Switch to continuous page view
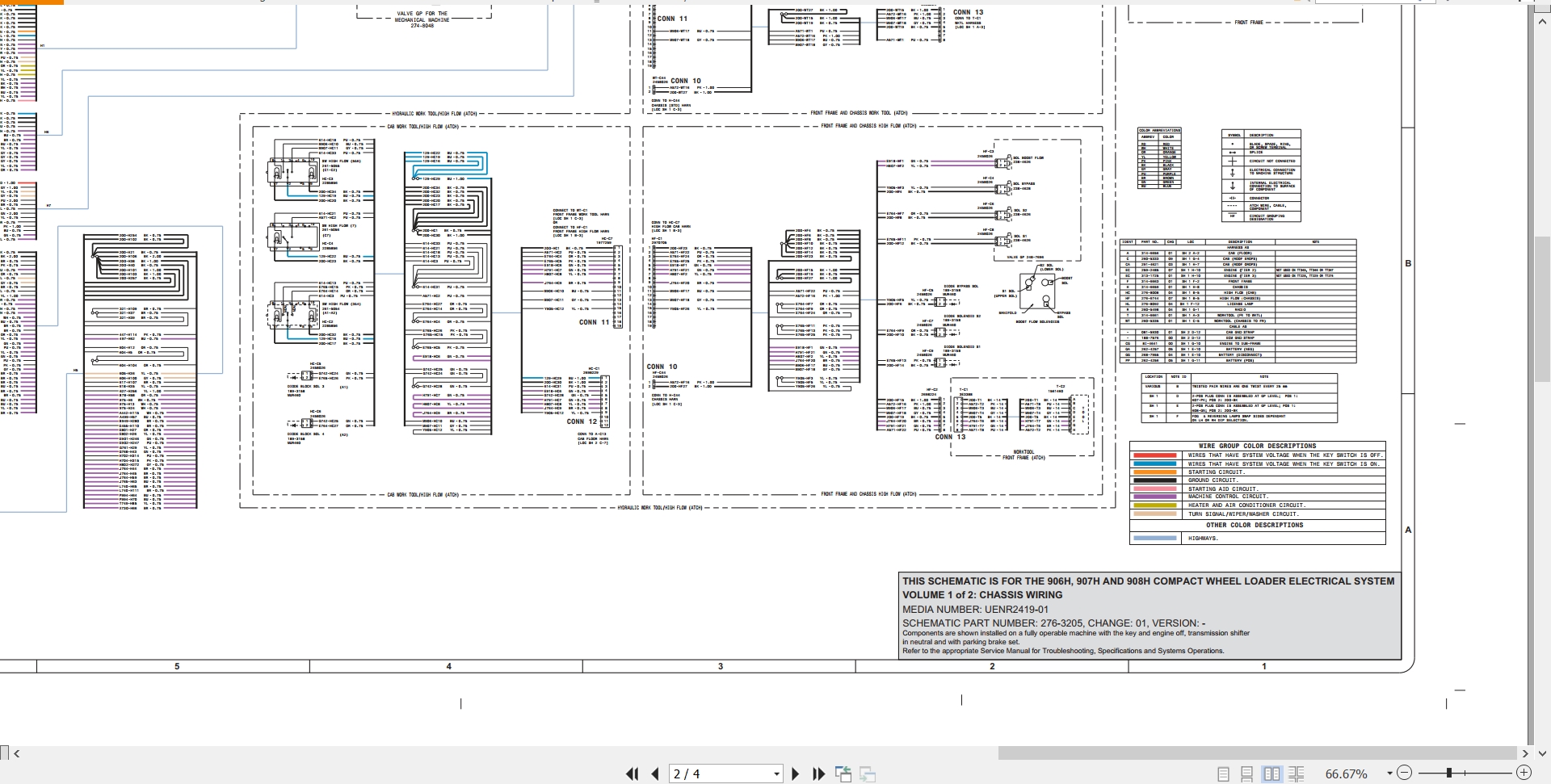1551x784 pixels. [1247, 774]
